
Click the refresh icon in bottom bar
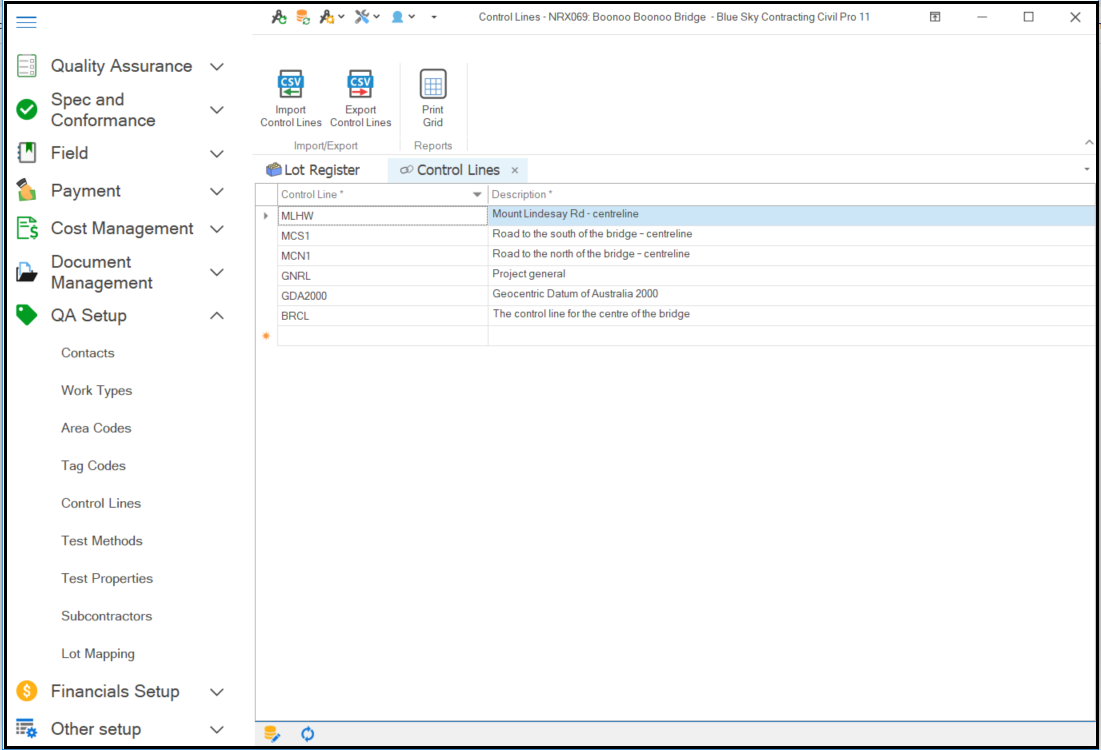click(x=308, y=734)
